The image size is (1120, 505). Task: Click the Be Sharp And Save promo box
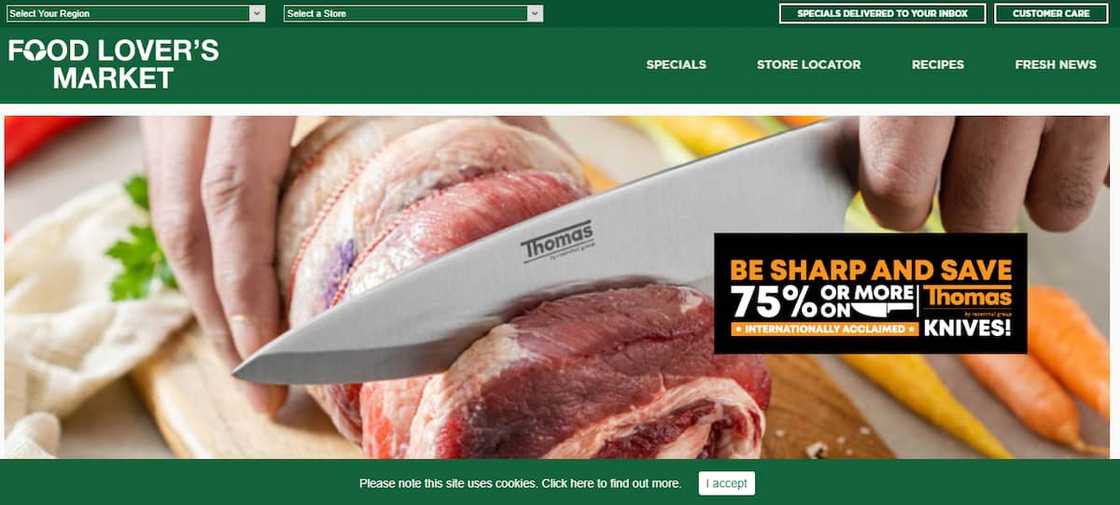pyautogui.click(x=870, y=294)
